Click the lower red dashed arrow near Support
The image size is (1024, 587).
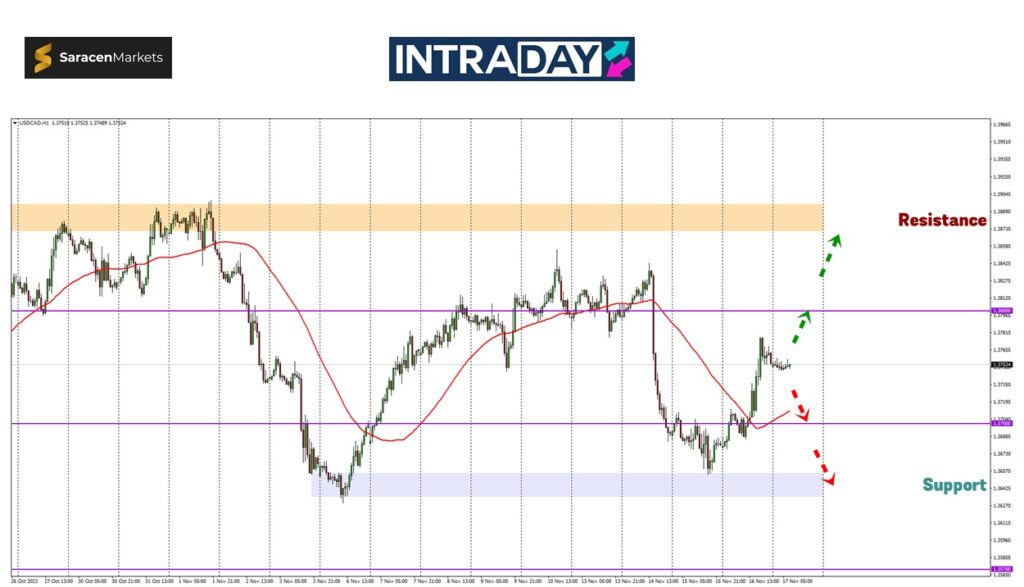(825, 467)
